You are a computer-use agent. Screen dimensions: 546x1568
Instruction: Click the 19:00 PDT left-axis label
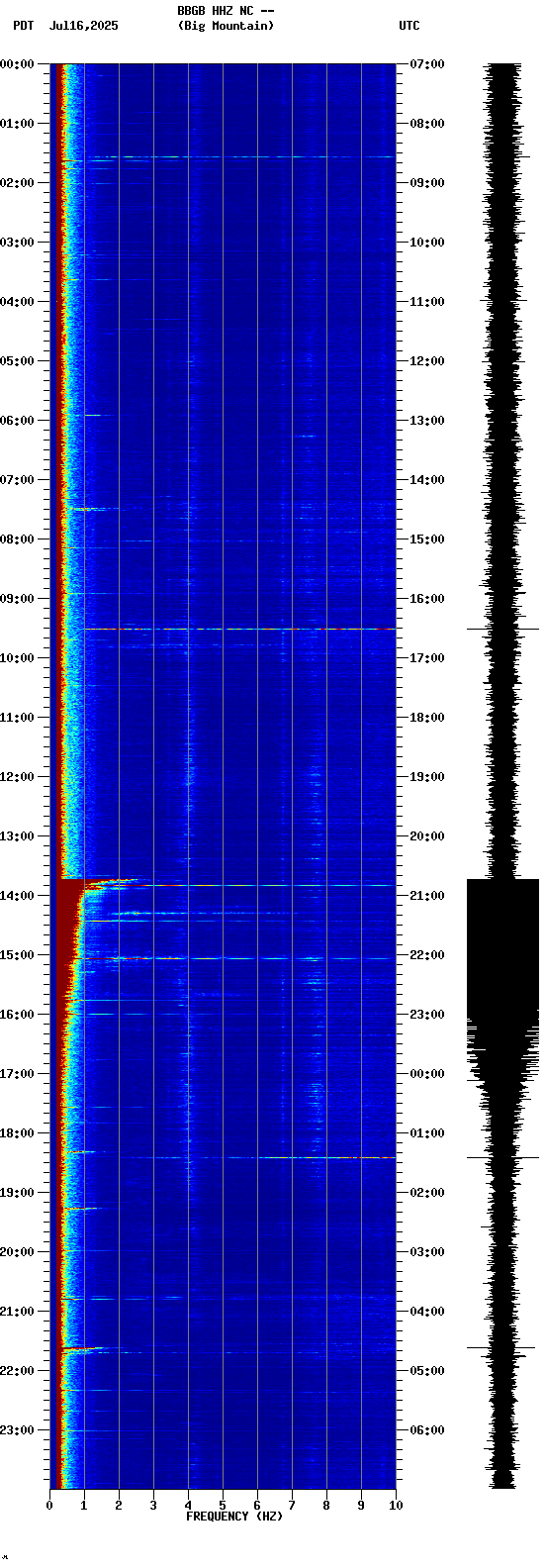17,1193
